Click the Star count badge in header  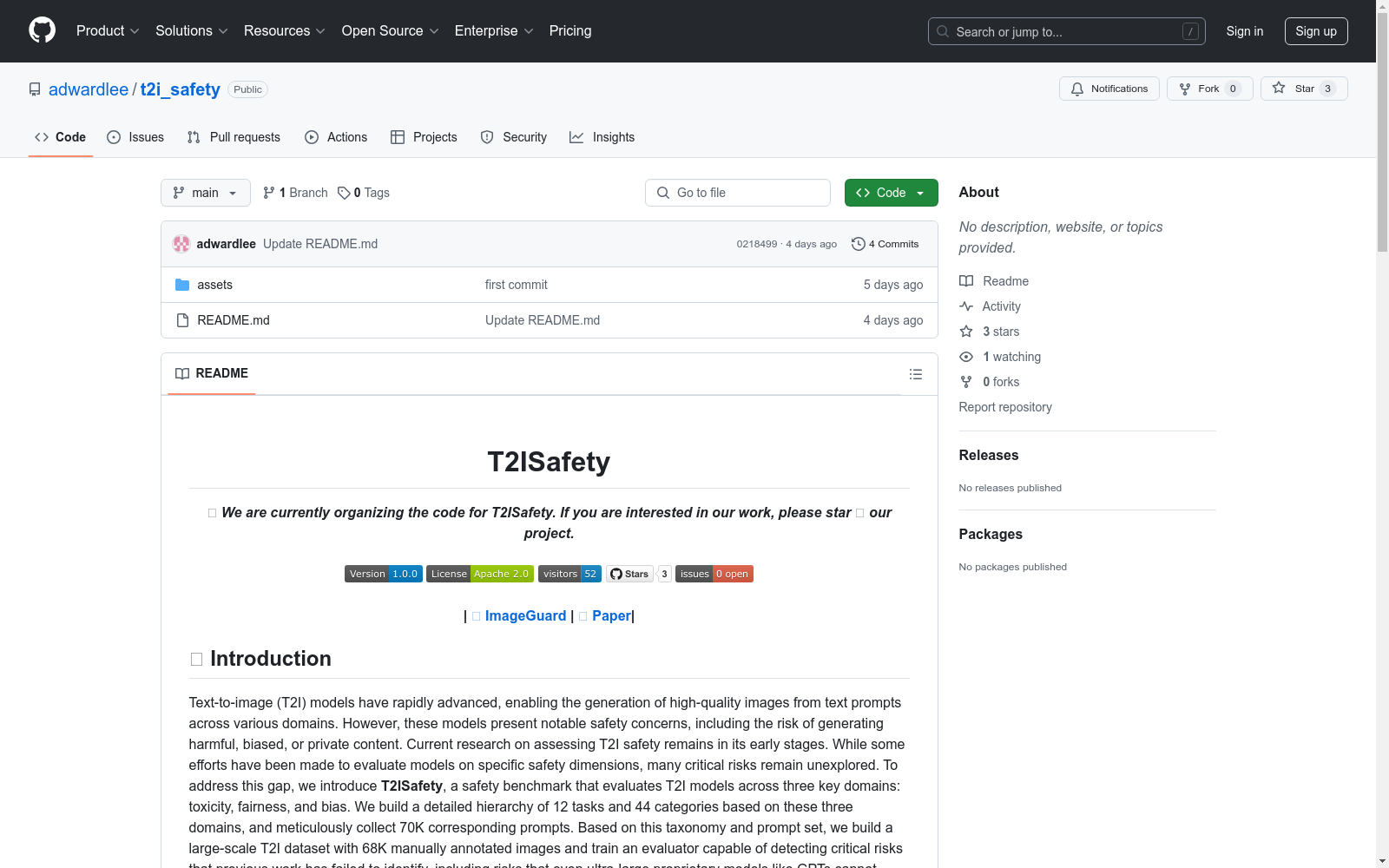[x=1327, y=89]
